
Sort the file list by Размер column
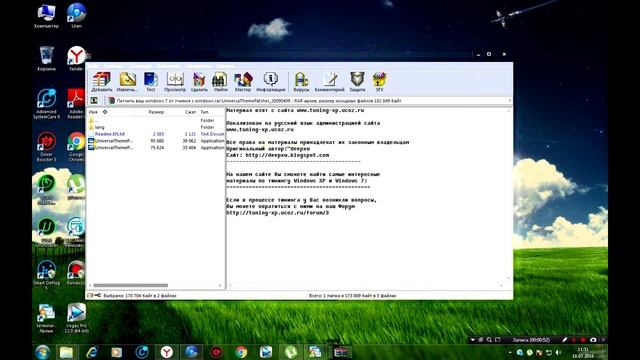pos(156,112)
